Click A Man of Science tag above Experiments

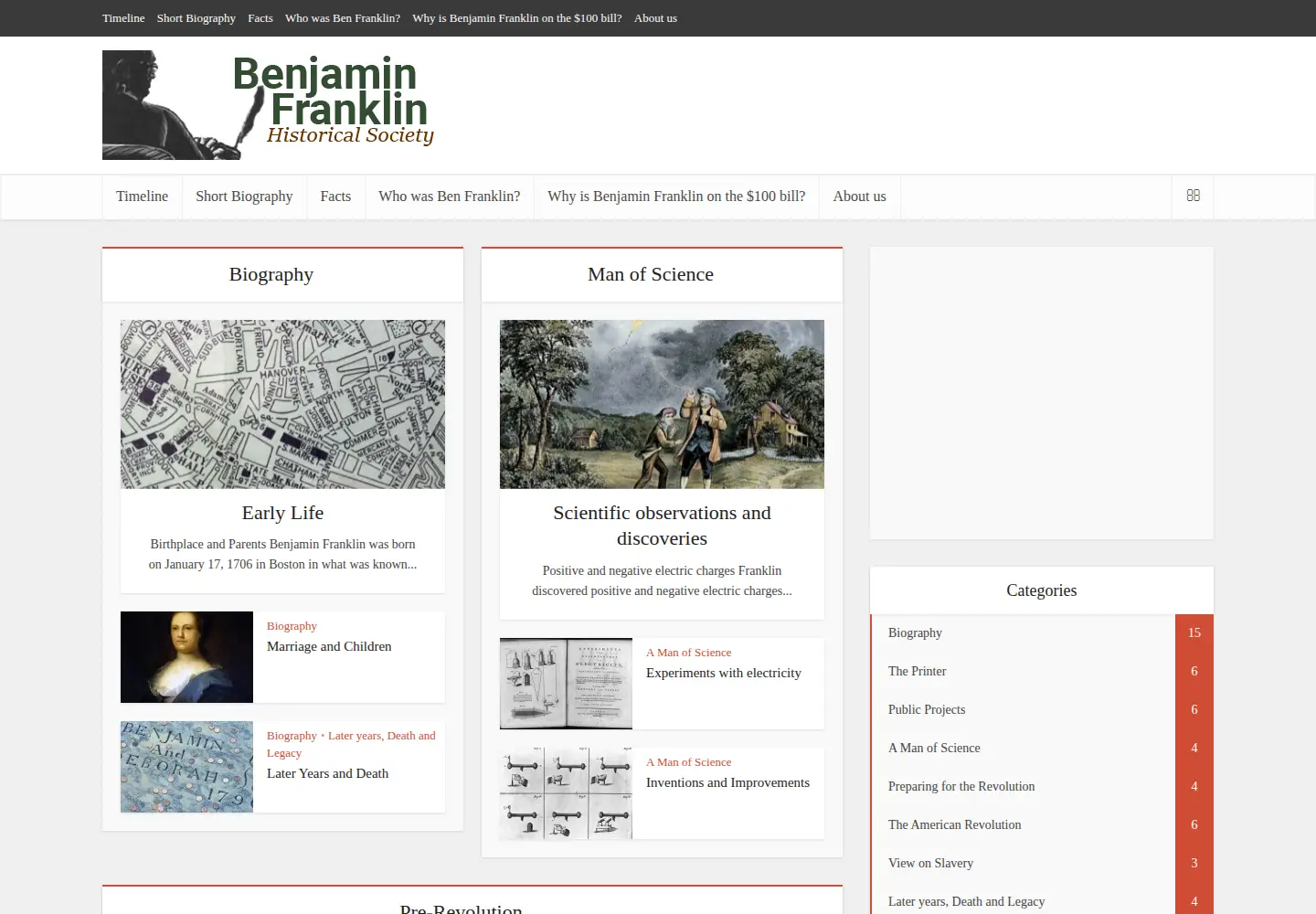pos(688,653)
